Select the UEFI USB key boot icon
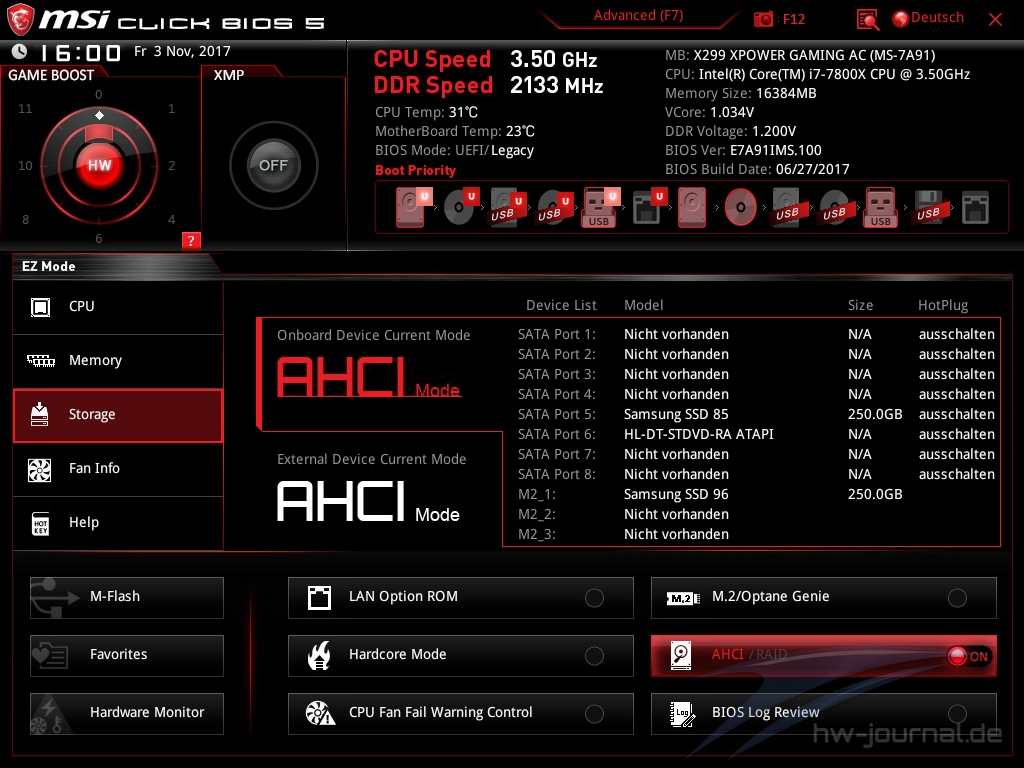Viewport: 1024px width, 768px height. [600, 208]
